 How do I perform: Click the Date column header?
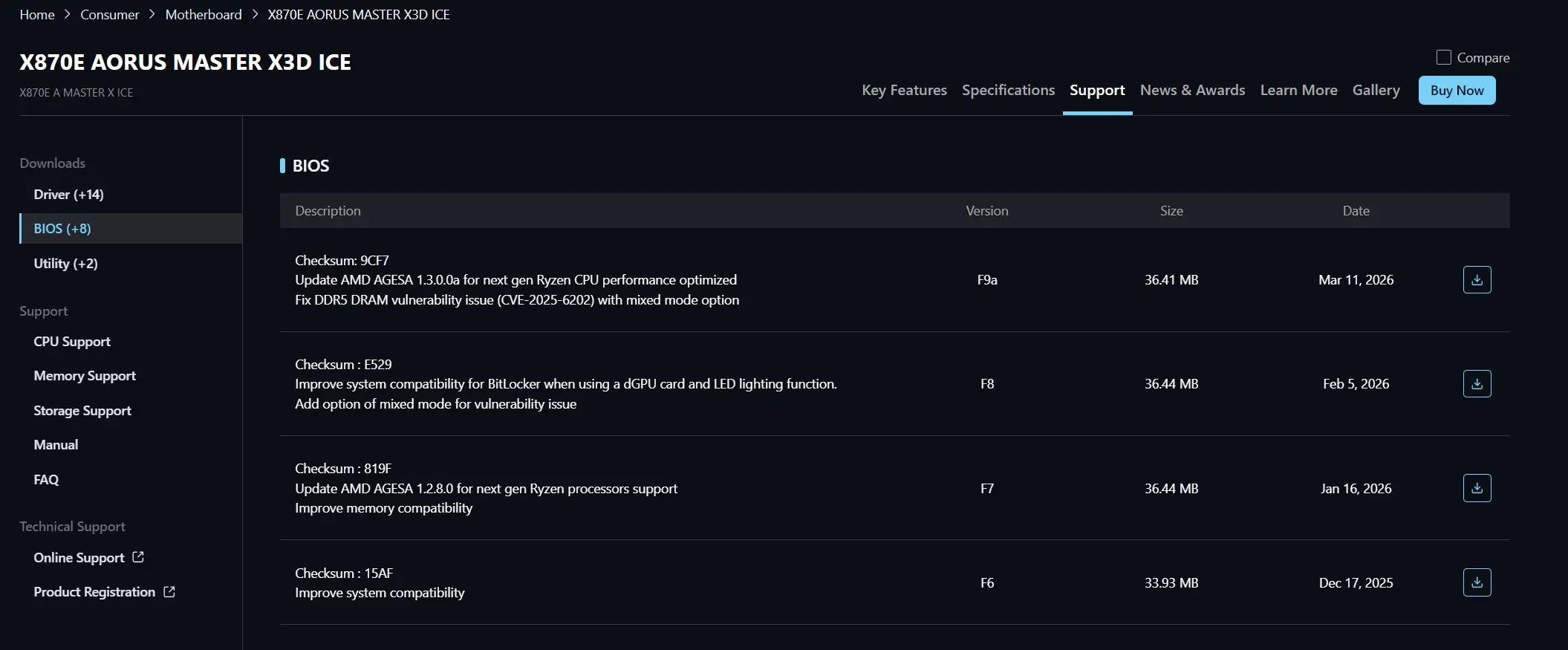[x=1356, y=211]
